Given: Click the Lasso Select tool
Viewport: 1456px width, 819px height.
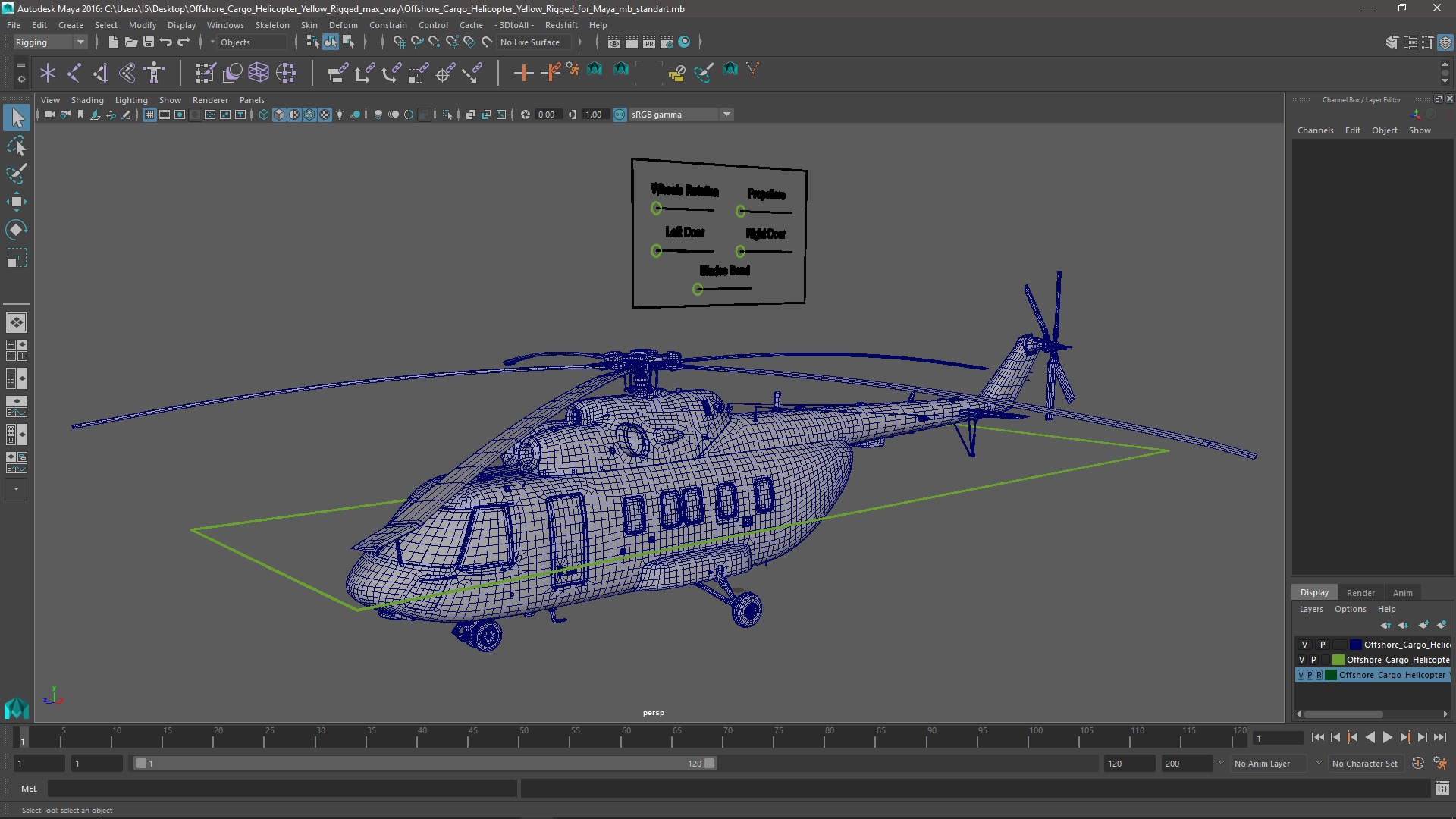Looking at the screenshot, I should click(16, 146).
